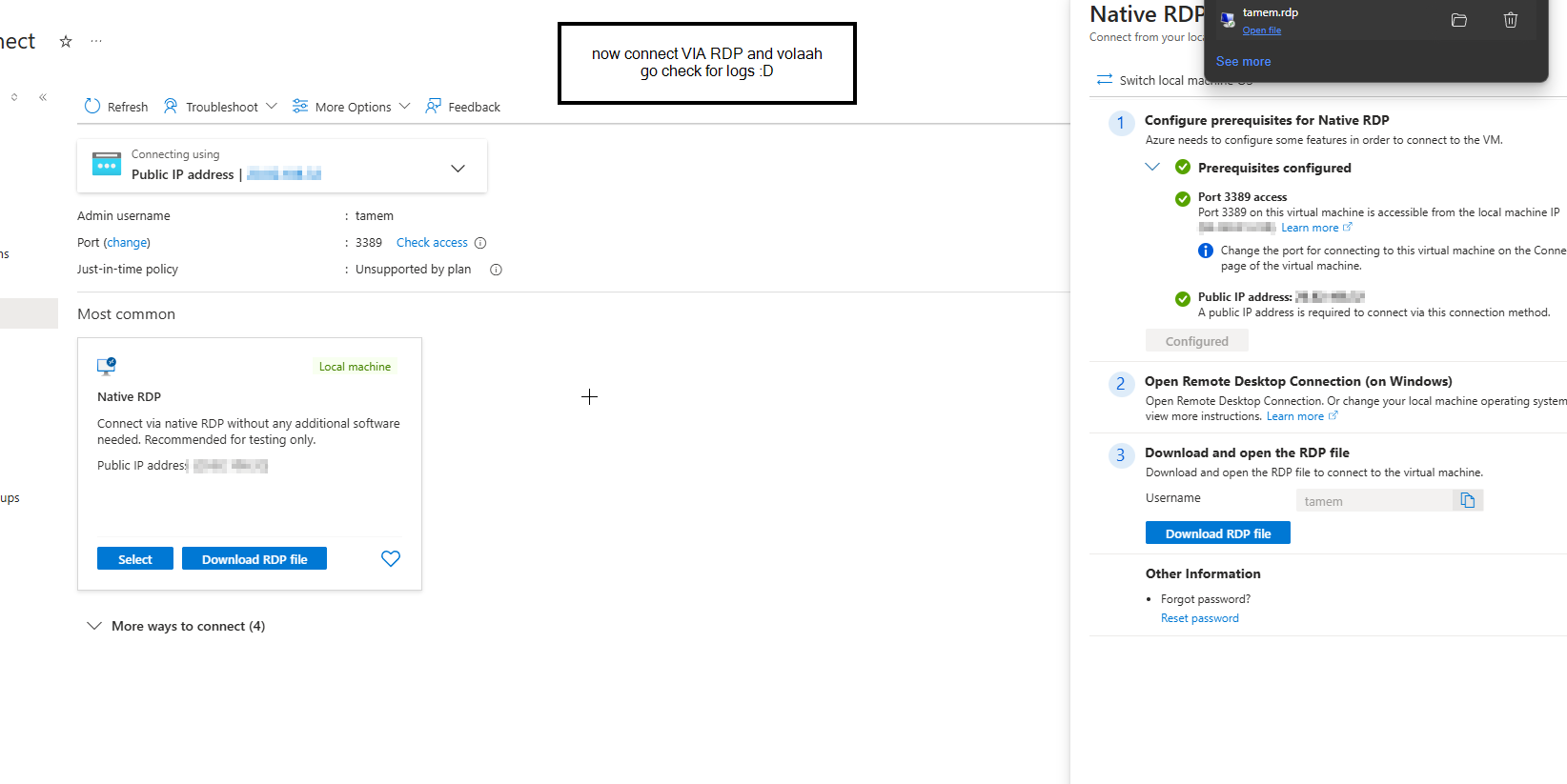
Task: Click the change port link
Action: point(127,243)
